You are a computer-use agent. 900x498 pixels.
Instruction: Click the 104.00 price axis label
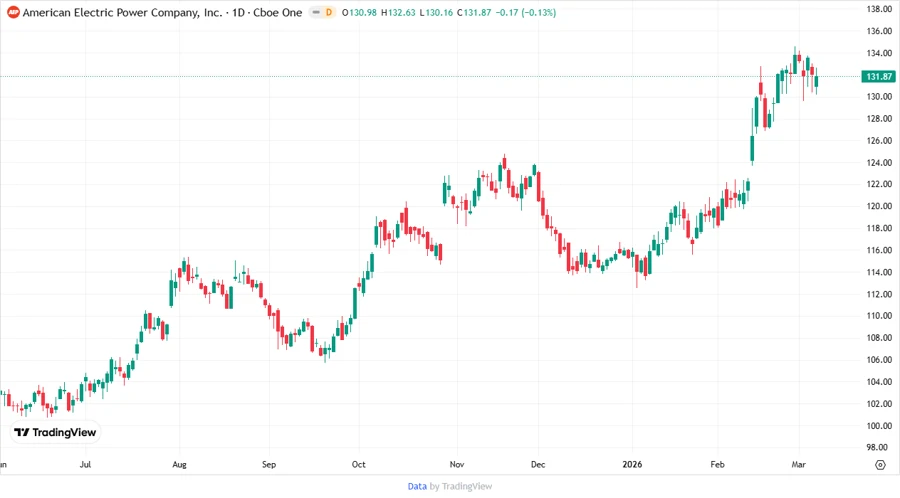pyautogui.click(x=879, y=382)
